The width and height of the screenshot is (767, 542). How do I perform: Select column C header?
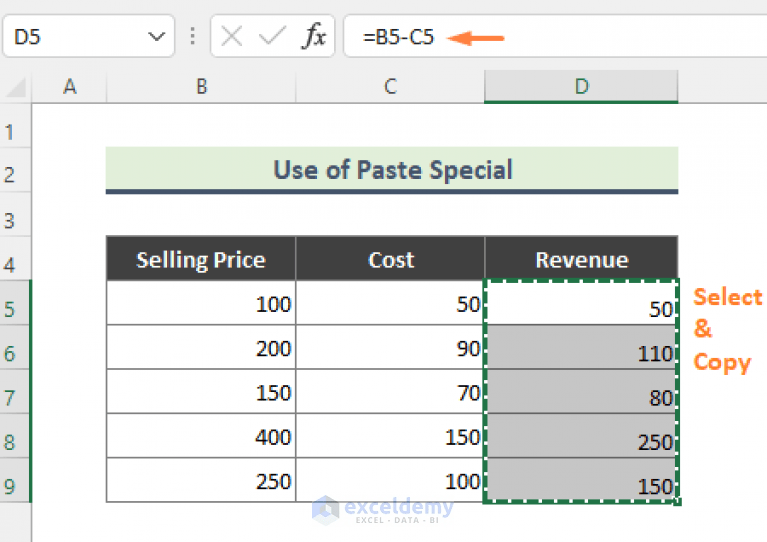(x=390, y=87)
